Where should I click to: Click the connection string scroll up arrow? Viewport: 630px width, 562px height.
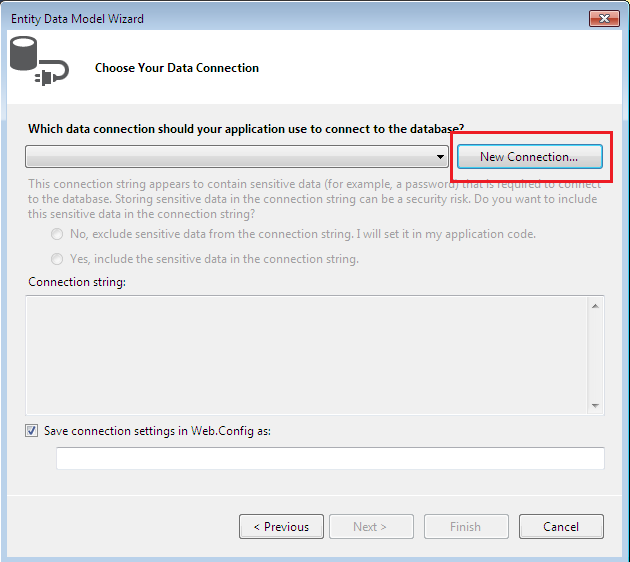(x=595, y=306)
